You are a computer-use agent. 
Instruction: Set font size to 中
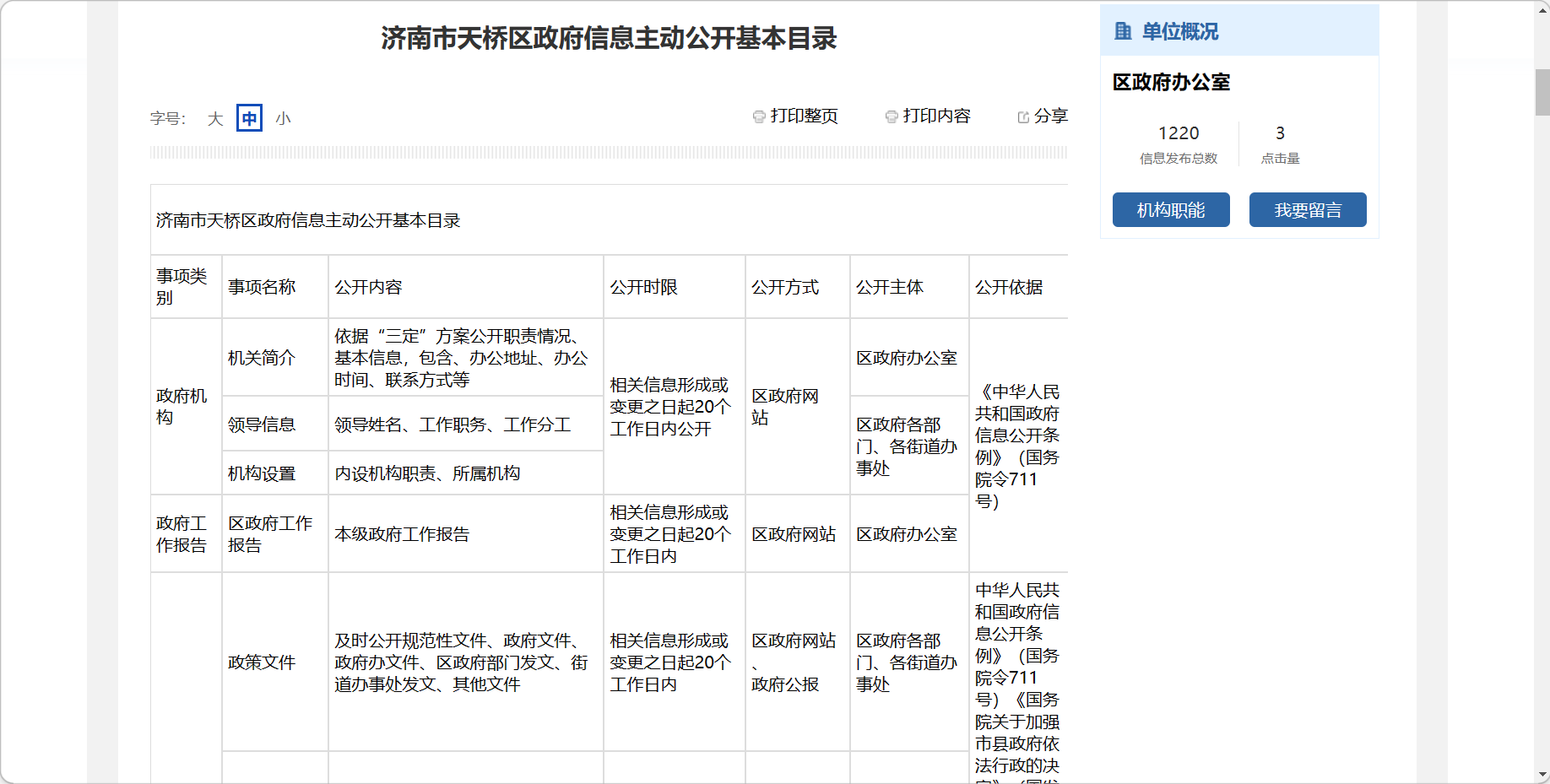(x=249, y=118)
